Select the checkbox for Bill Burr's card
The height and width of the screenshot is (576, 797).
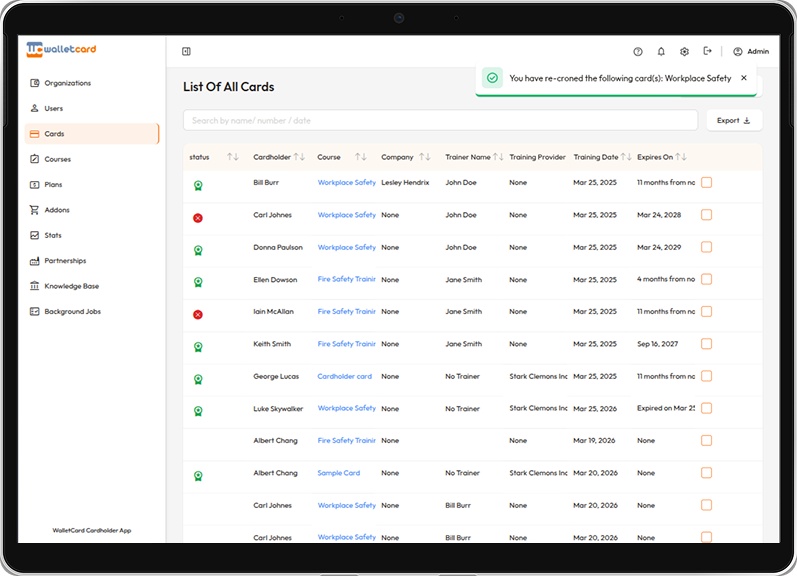[707, 183]
